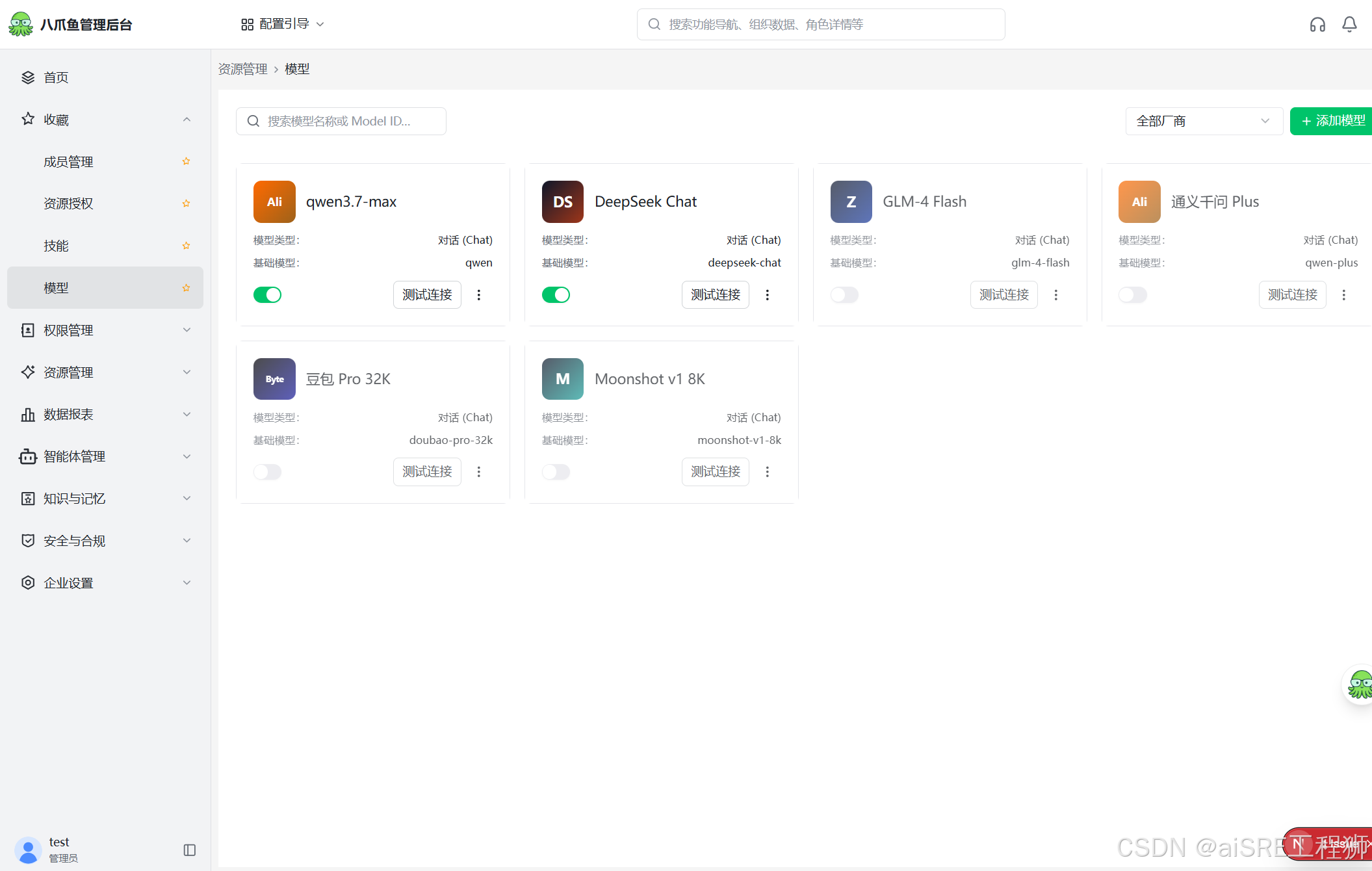The width and height of the screenshot is (1372, 871).
Task: Click the 资源管理 breadcrumb link
Action: point(243,69)
